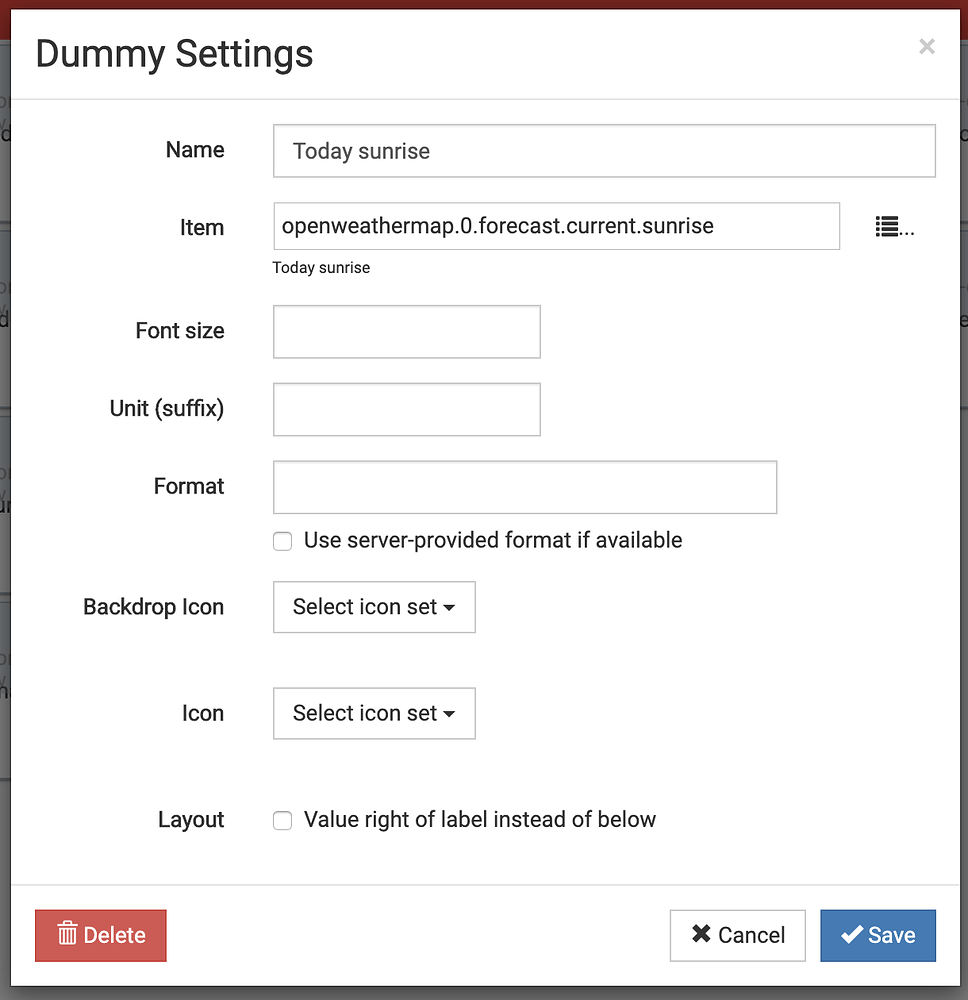
Task: Click the checkmark icon on the Save button
Action: pos(853,935)
